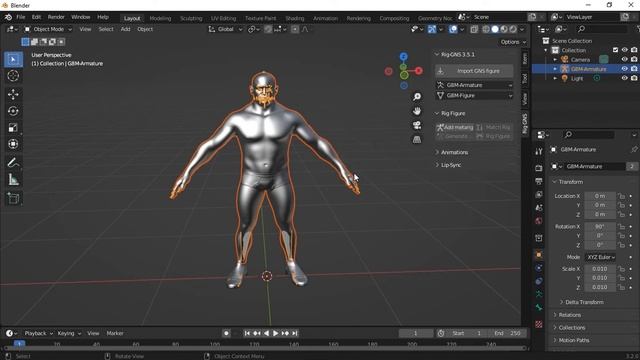Viewport: 640px width, 360px height.
Task: Switch perspective/orthographic grid icon
Action: click(417, 140)
